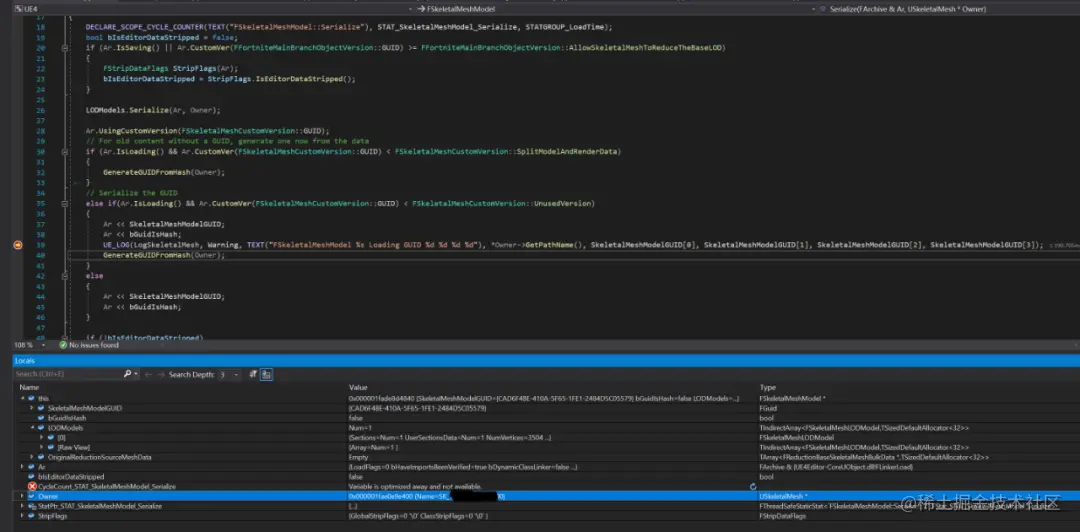
Task: Expand the Ar variable node
Action: 22,467
